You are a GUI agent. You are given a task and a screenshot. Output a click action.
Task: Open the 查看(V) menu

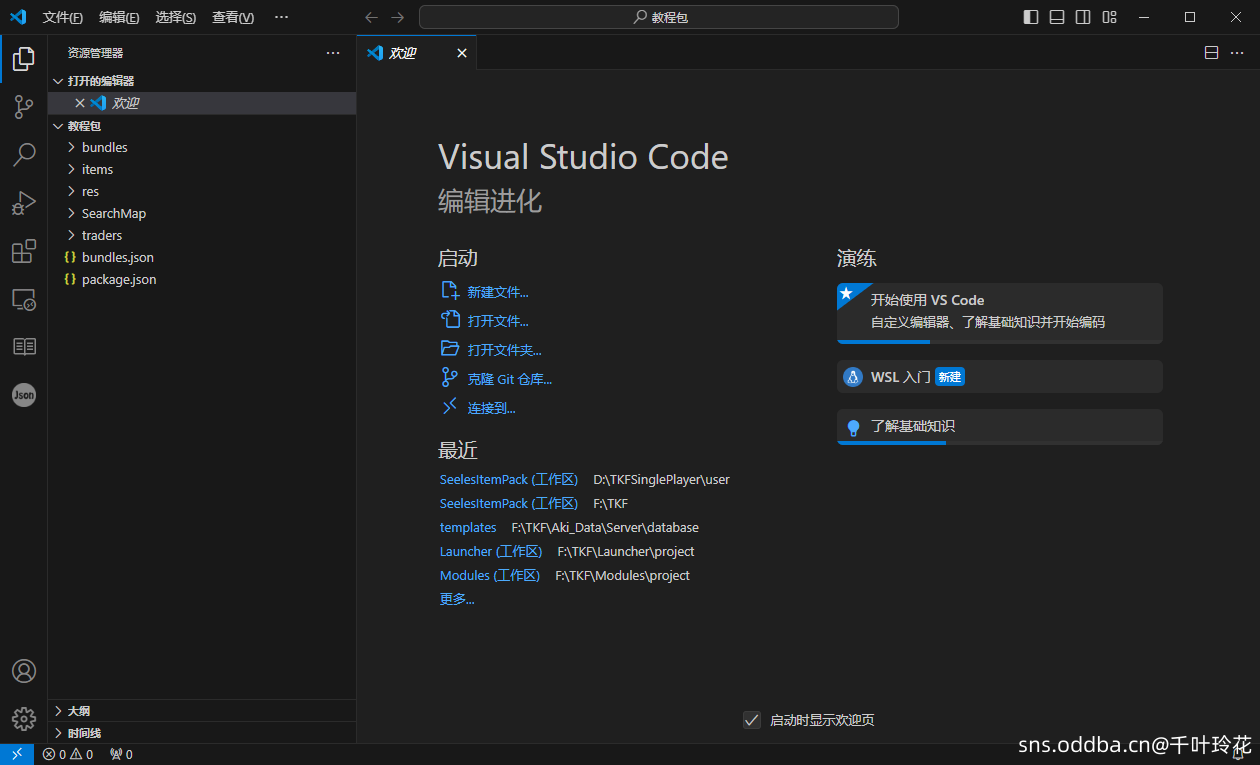coord(233,17)
